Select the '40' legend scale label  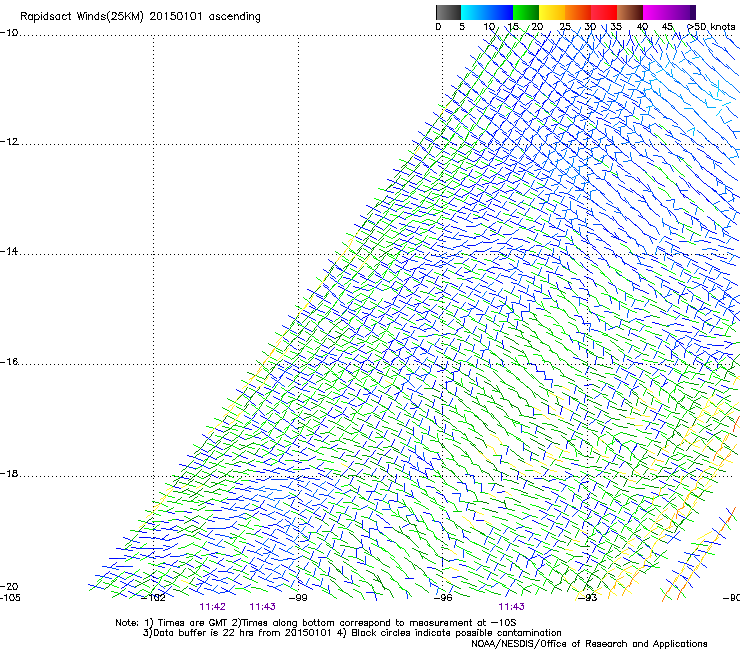tap(642, 26)
